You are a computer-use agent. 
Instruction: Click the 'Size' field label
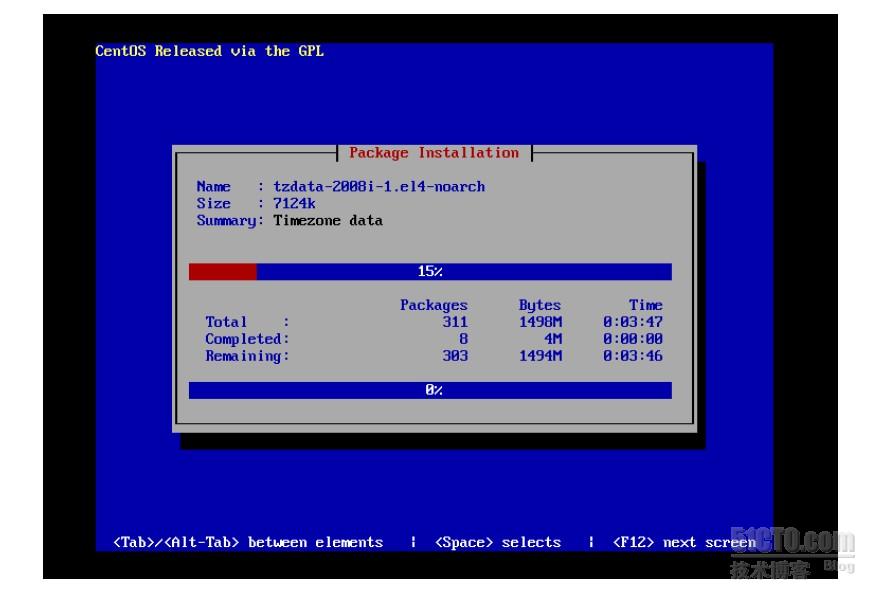[213, 203]
